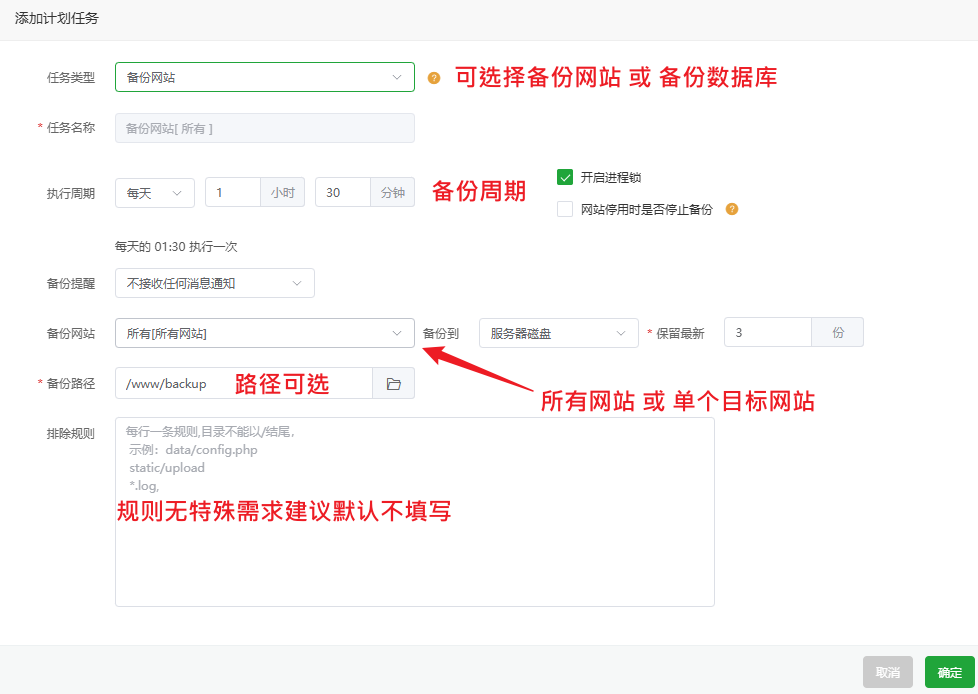Open the folder browser for backup path
This screenshot has height=694, width=978.
[393, 384]
